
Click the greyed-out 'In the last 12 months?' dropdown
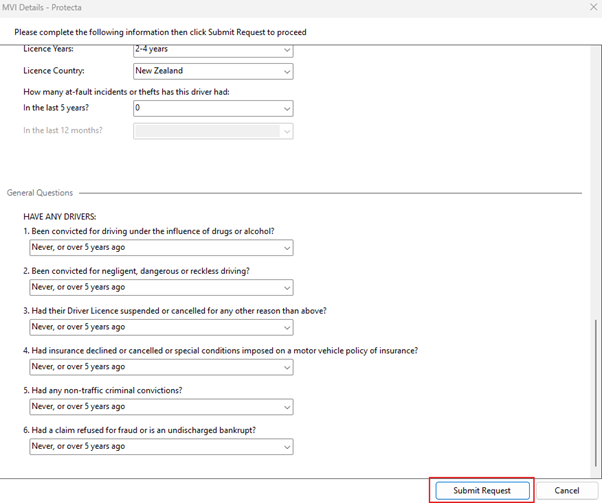pyautogui.click(x=213, y=131)
